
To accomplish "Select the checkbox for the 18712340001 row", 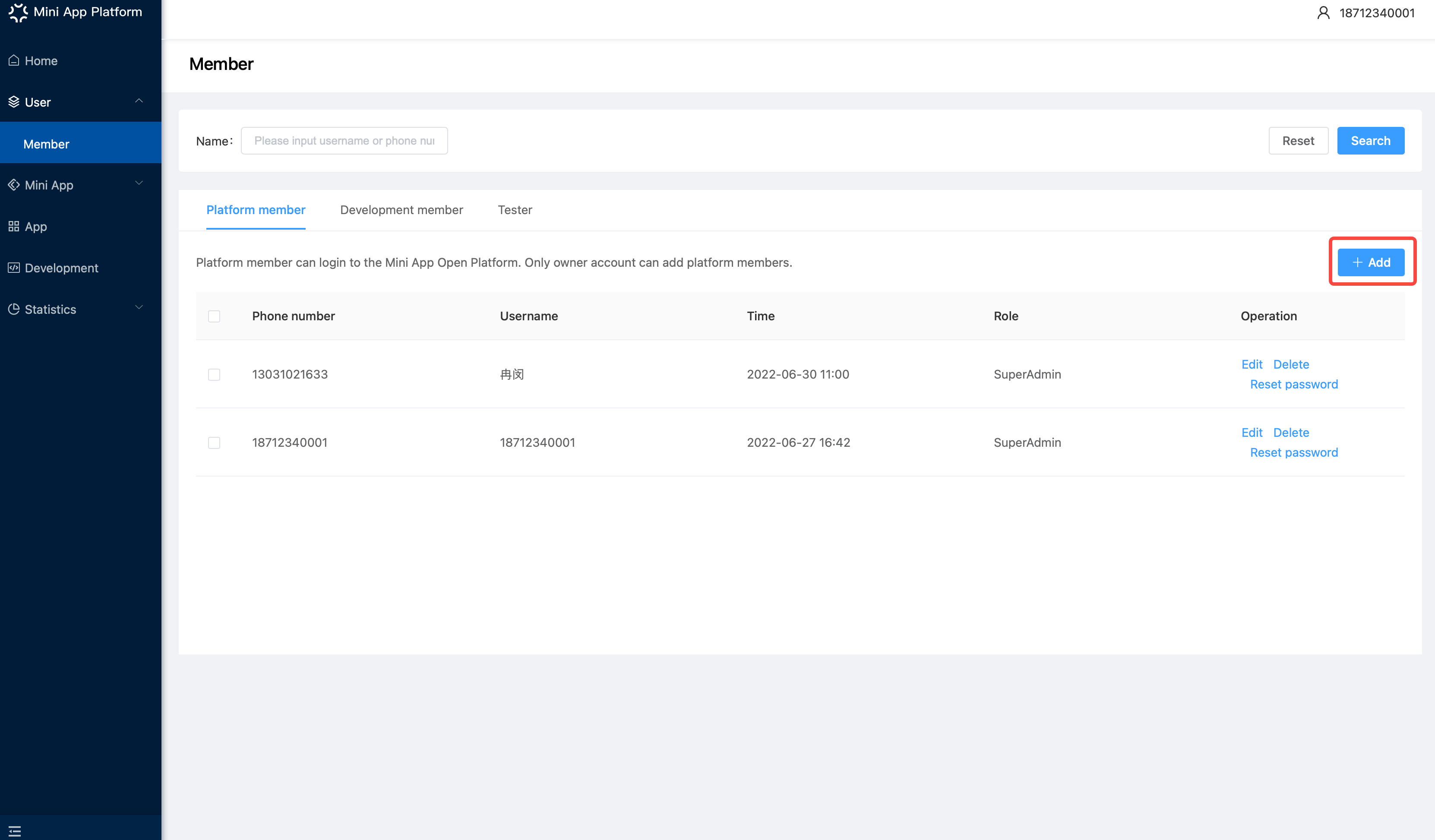I will pos(214,442).
